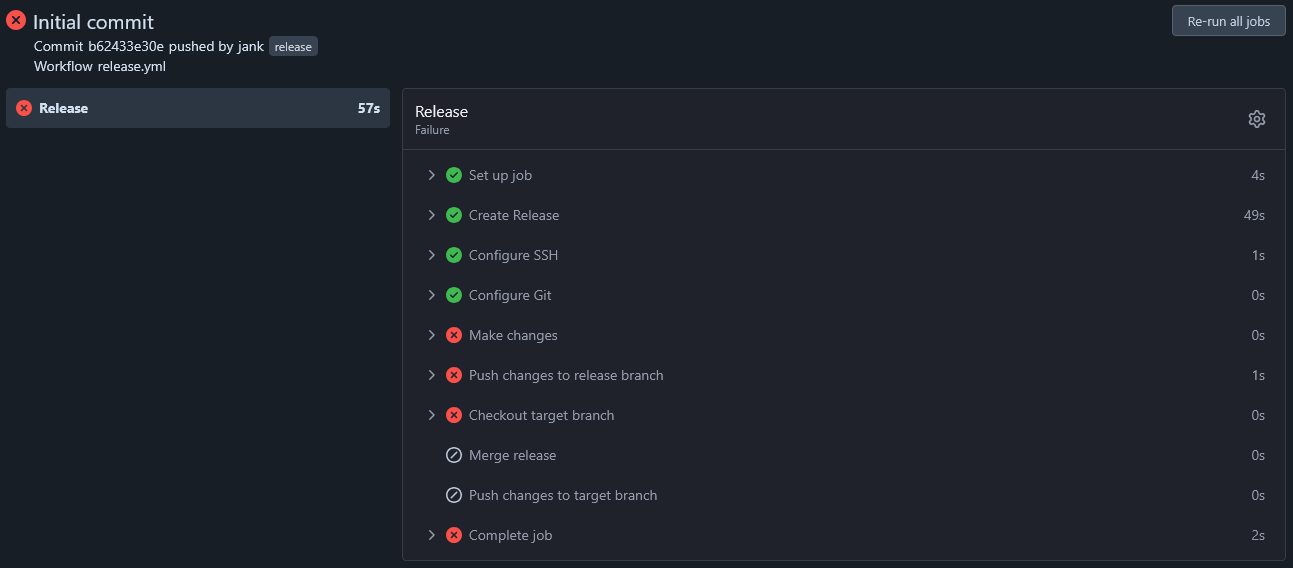This screenshot has width=1293, height=568.
Task: Click the red failed icon for Complete job
Action: [x=454, y=535]
